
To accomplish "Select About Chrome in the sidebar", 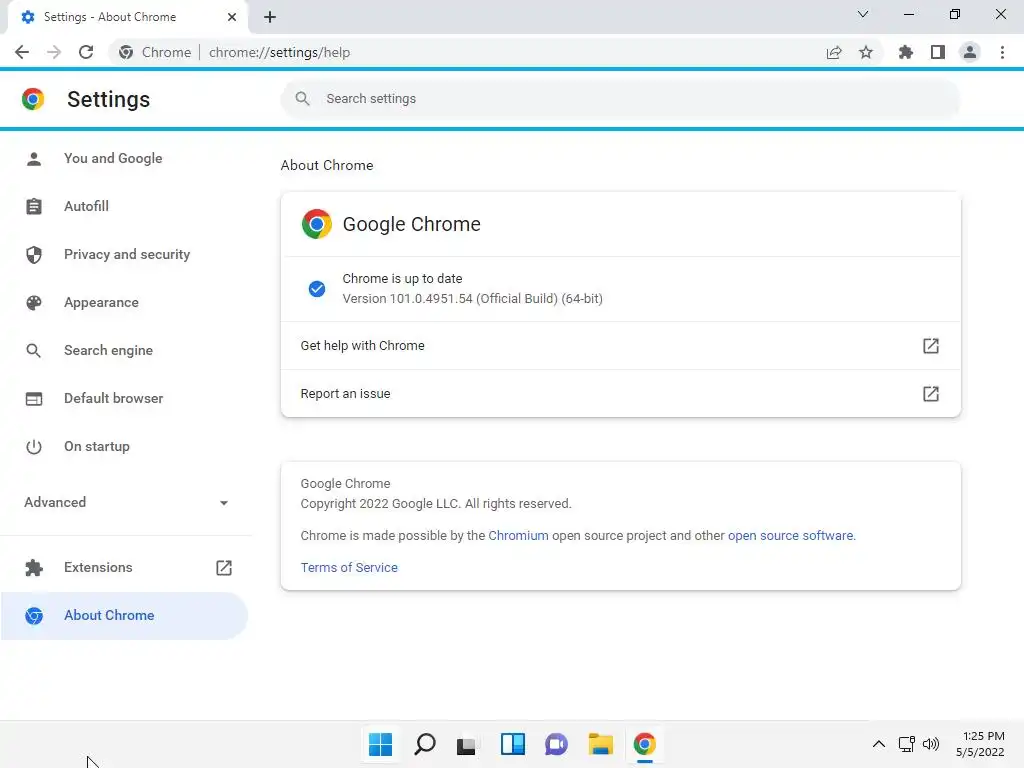I will (x=124, y=616).
